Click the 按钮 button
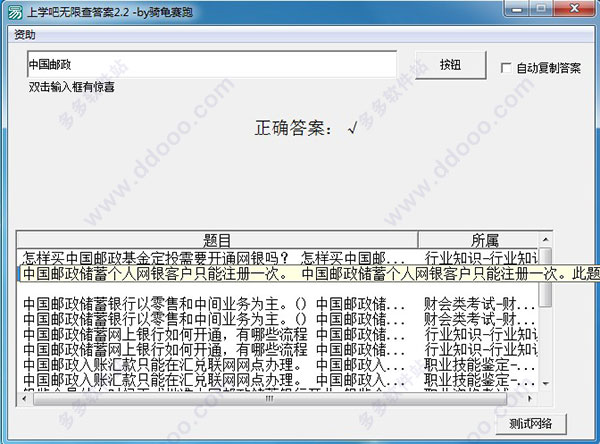The image size is (600, 444). [x=450, y=65]
